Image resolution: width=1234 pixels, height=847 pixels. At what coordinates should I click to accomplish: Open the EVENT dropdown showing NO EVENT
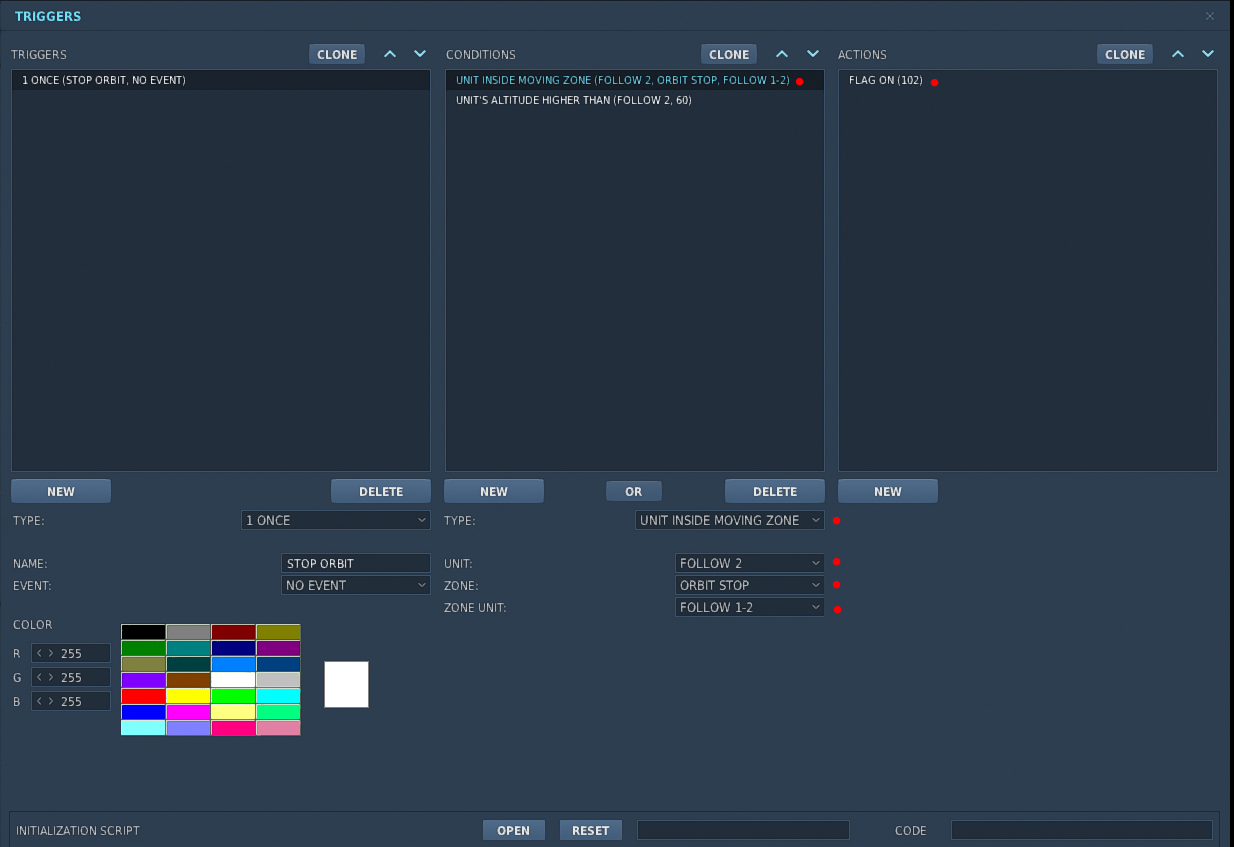[x=356, y=585]
